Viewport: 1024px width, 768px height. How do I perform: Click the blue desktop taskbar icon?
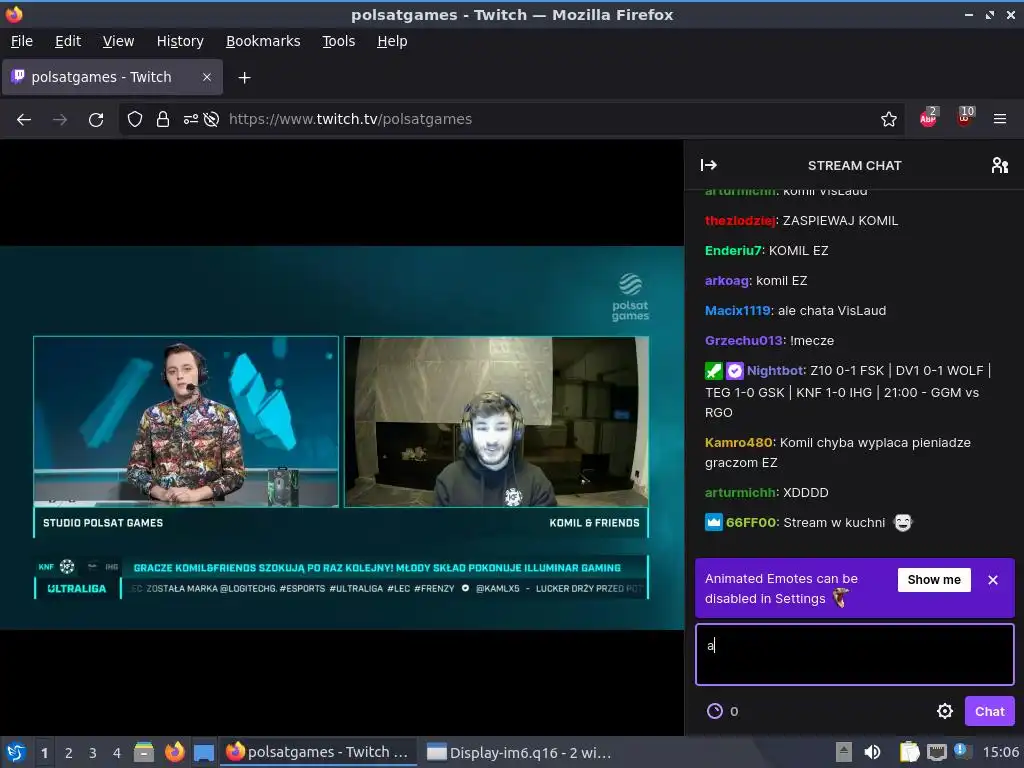click(204, 753)
